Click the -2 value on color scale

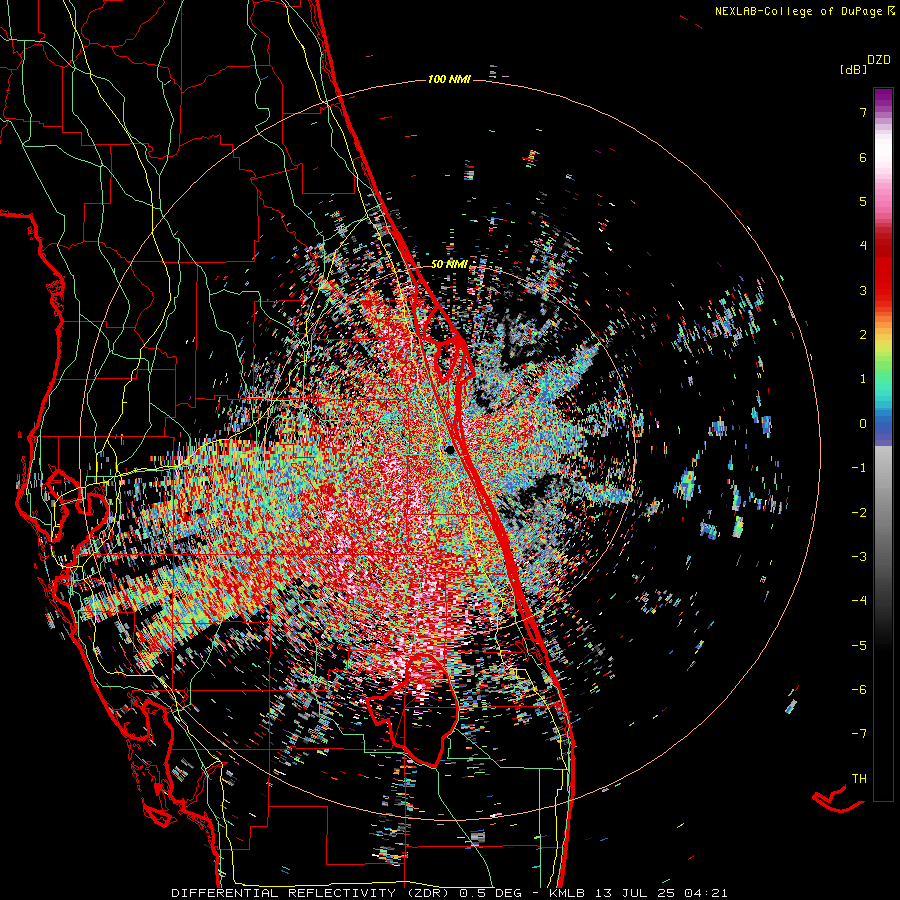tap(859, 513)
